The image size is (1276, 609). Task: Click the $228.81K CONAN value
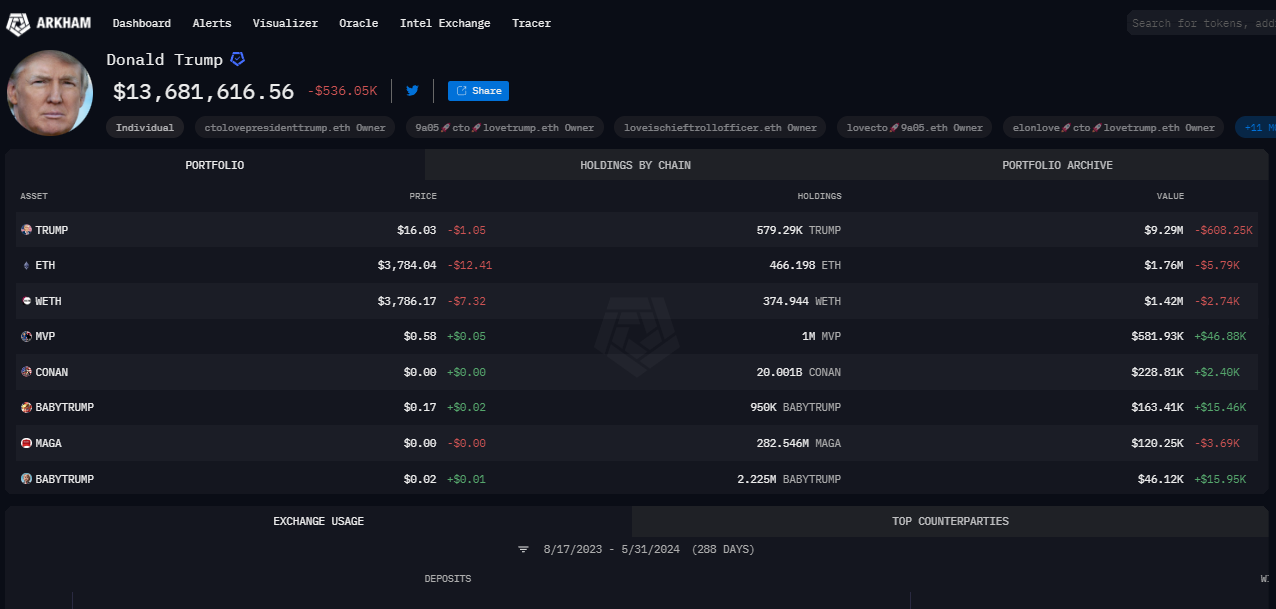coord(1158,372)
